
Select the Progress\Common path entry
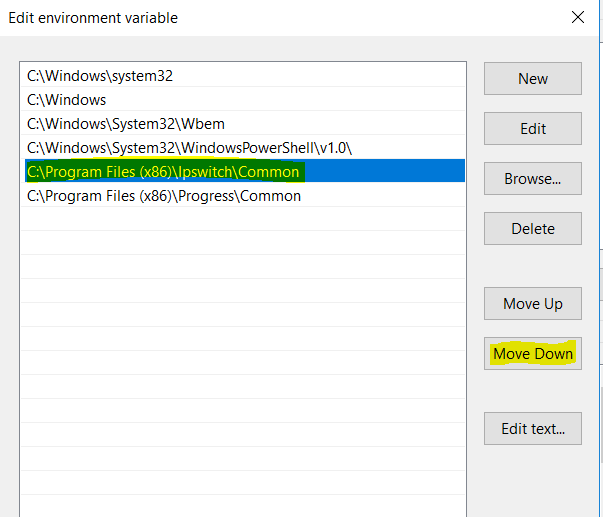tap(163, 196)
